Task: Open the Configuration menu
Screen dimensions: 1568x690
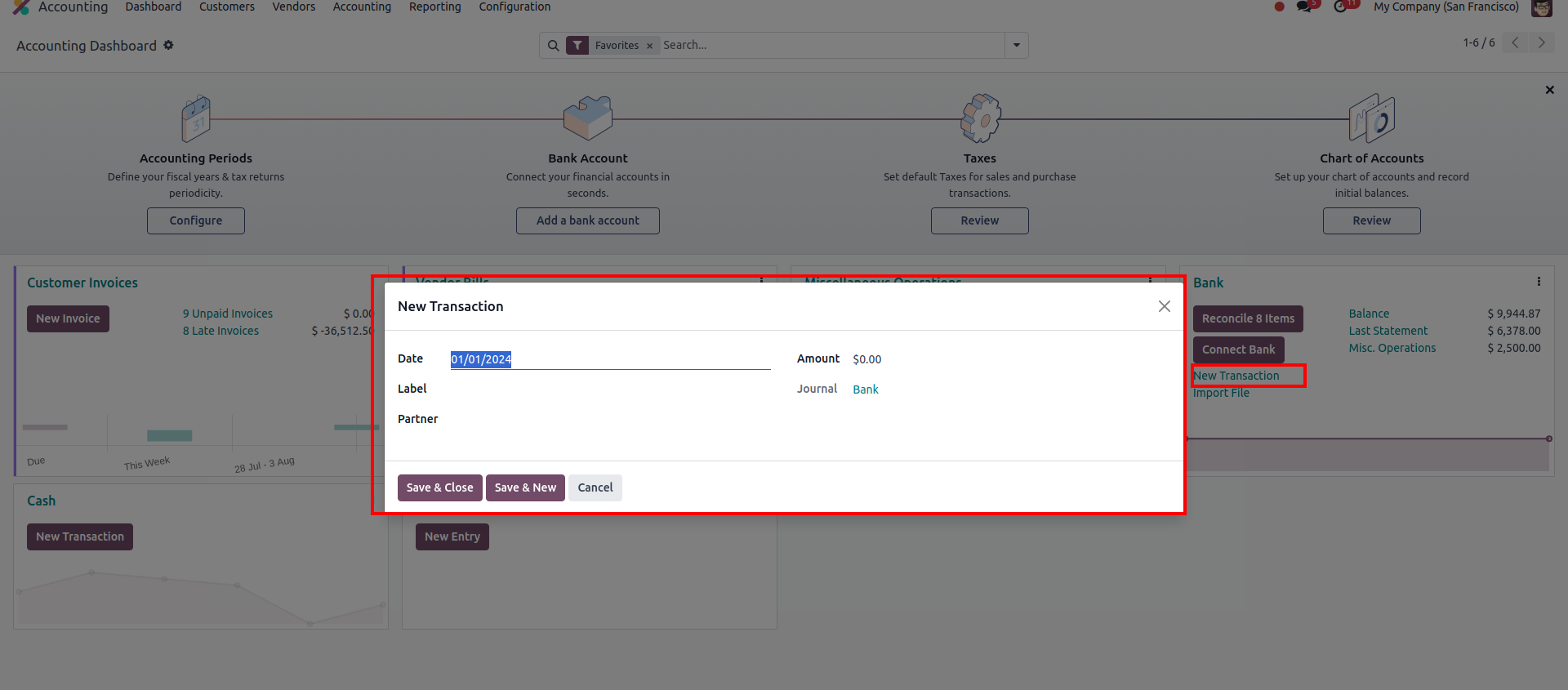Action: [x=514, y=7]
